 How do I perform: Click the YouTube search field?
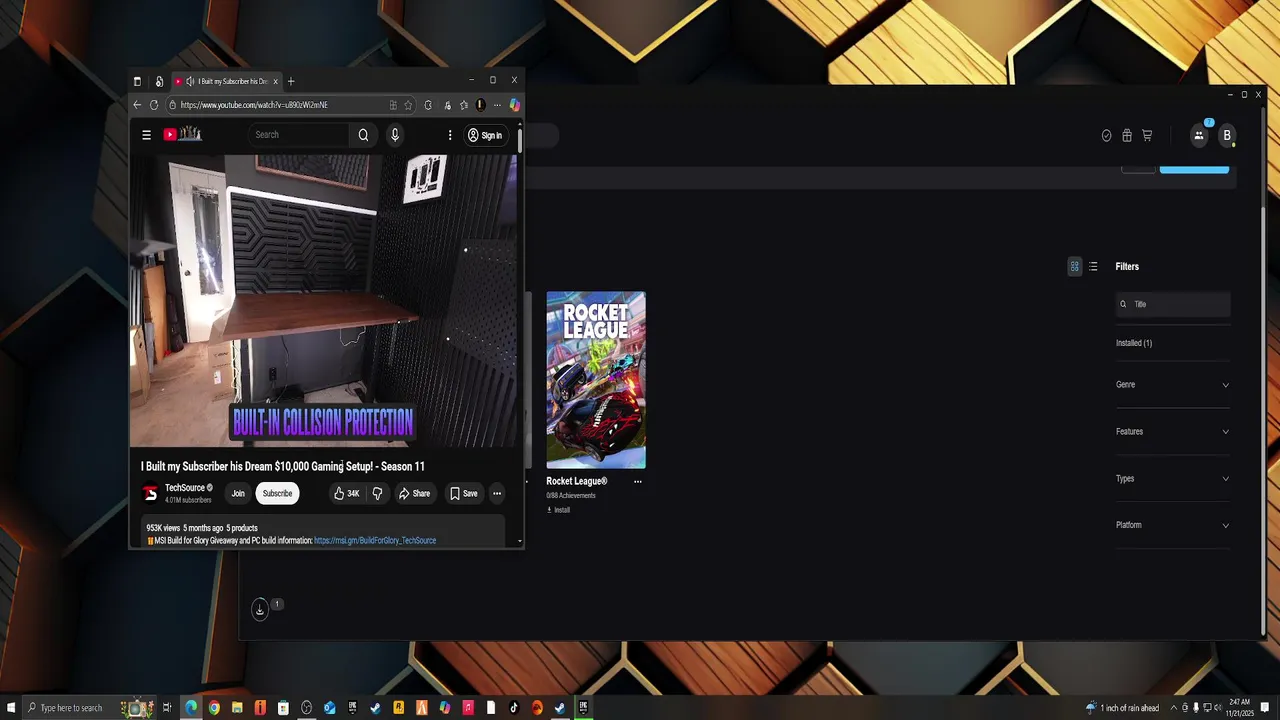(x=298, y=135)
